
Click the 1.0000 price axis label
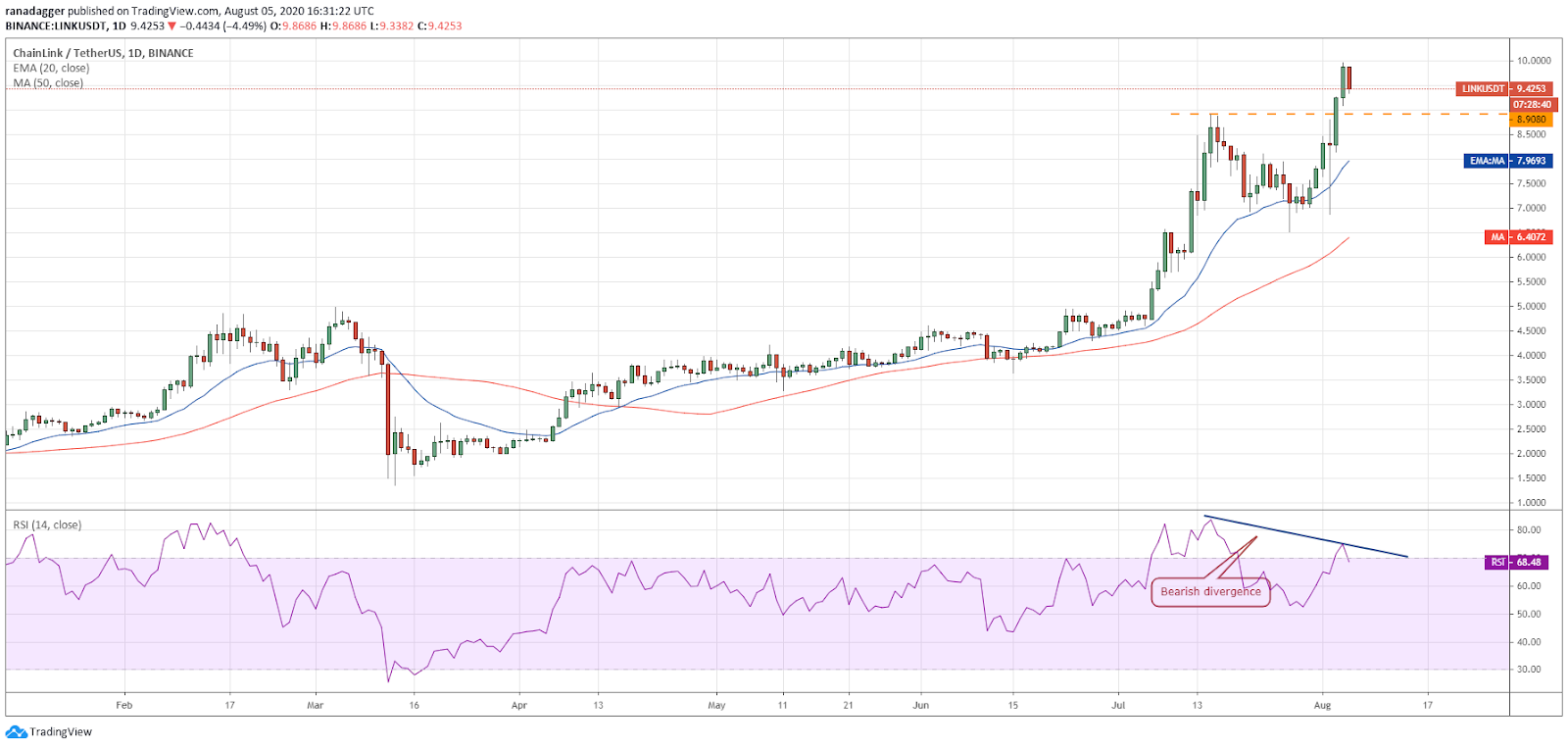[x=1532, y=503]
